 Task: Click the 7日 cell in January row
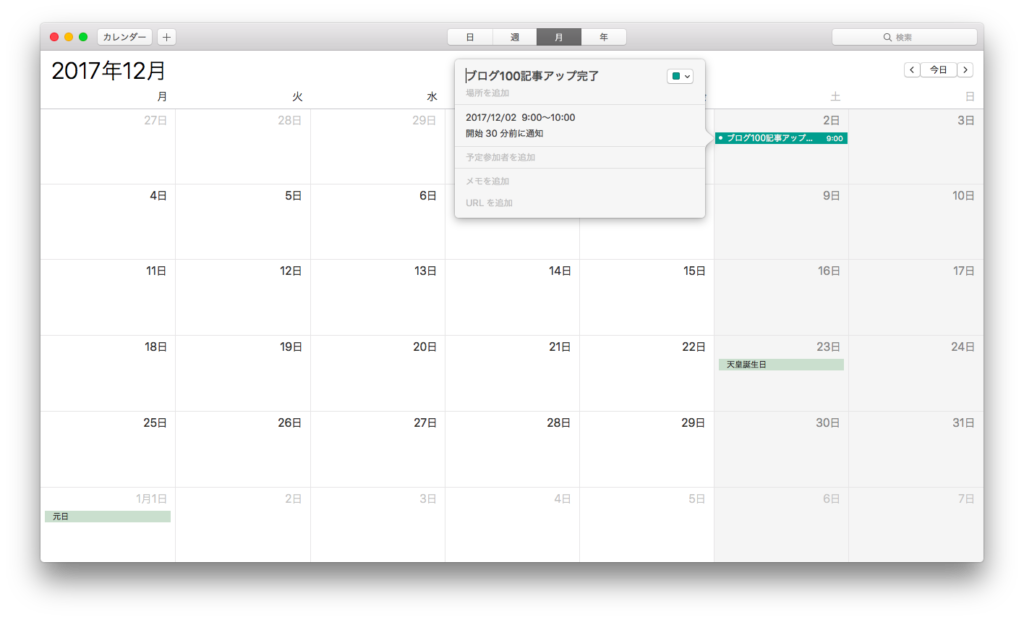point(916,525)
